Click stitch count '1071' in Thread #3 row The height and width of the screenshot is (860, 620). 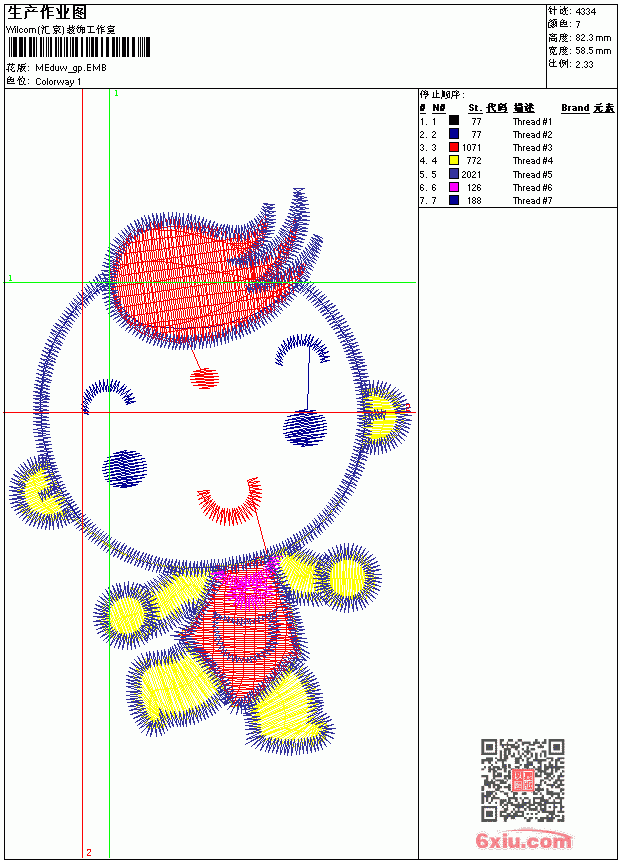471,148
